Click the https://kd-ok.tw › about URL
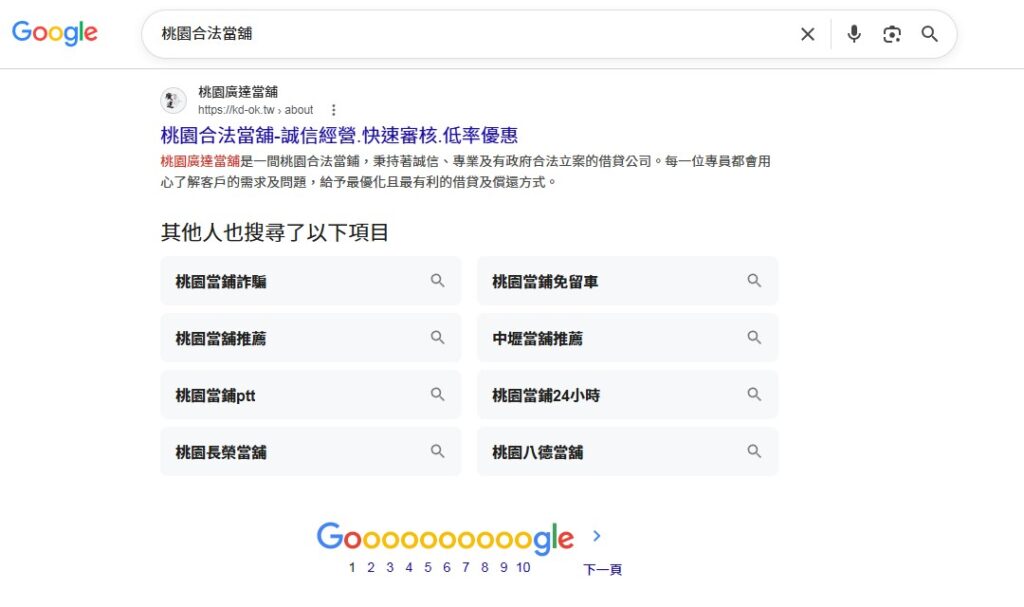1024x607 pixels. (255, 110)
